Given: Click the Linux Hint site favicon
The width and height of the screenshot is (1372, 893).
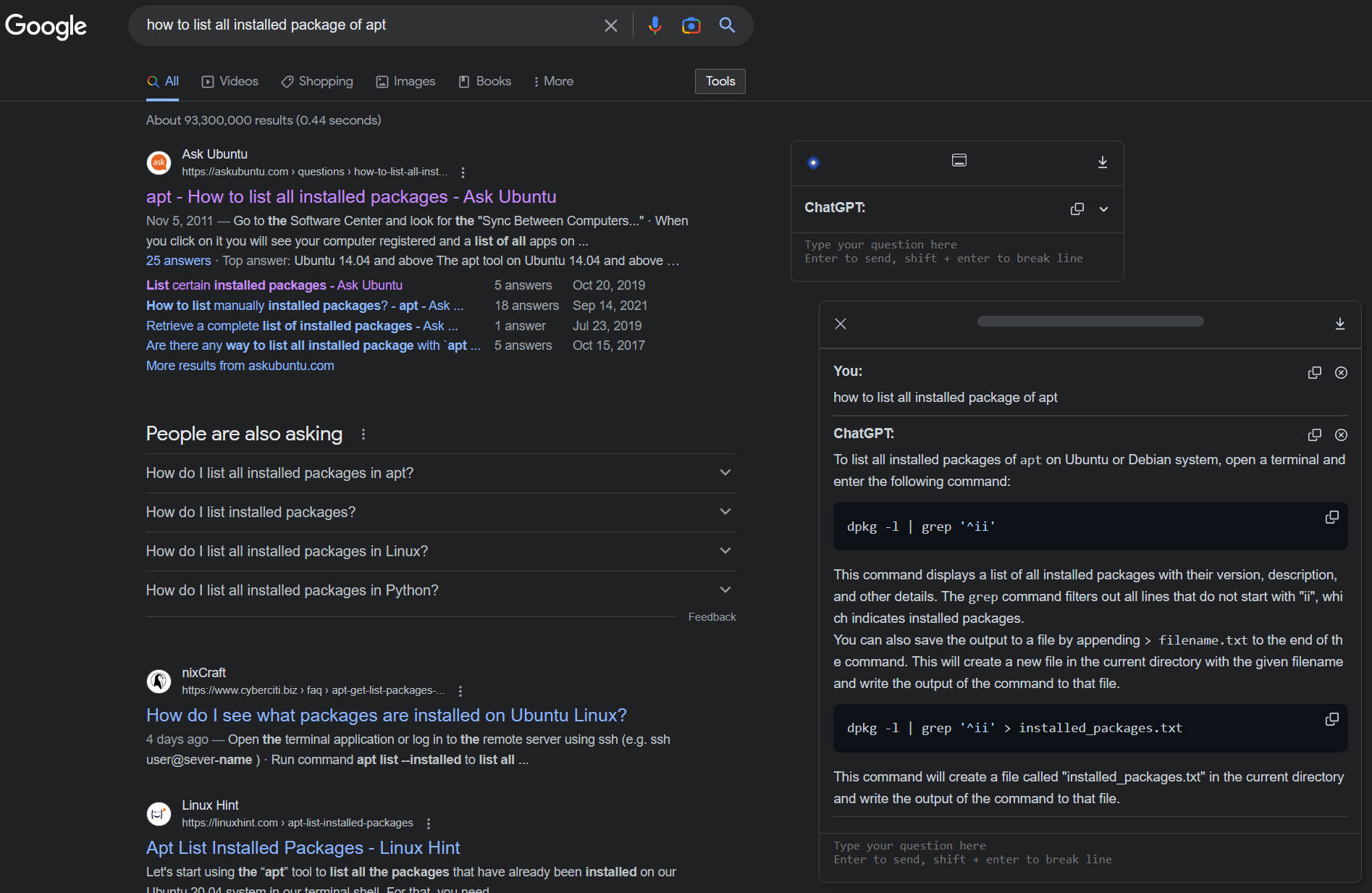Looking at the screenshot, I should point(159,814).
